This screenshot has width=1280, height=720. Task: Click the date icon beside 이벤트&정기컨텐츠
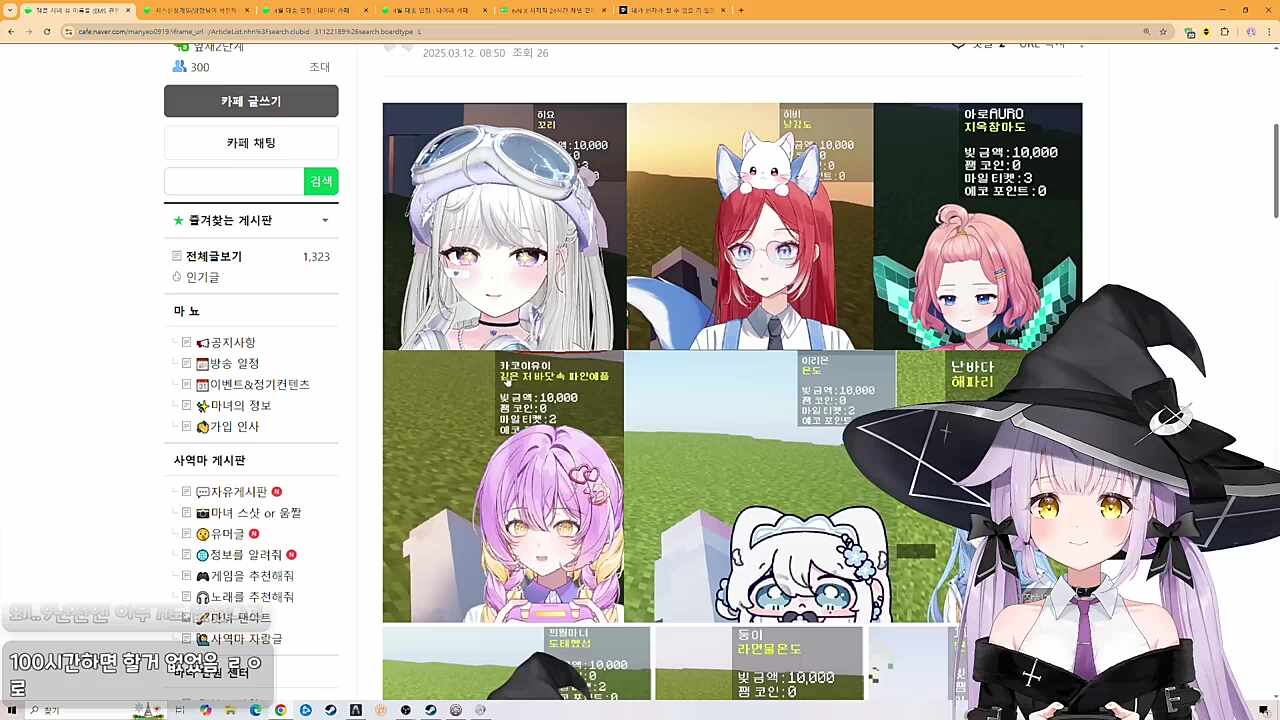click(x=203, y=385)
